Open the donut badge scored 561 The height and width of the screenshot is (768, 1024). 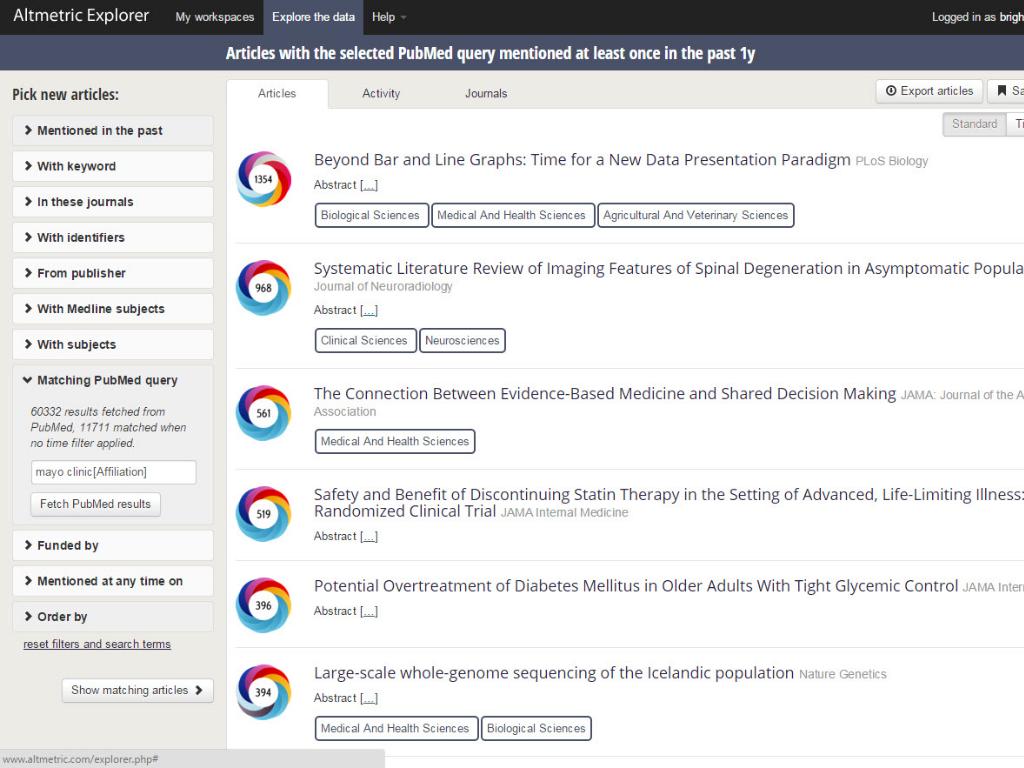(263, 413)
